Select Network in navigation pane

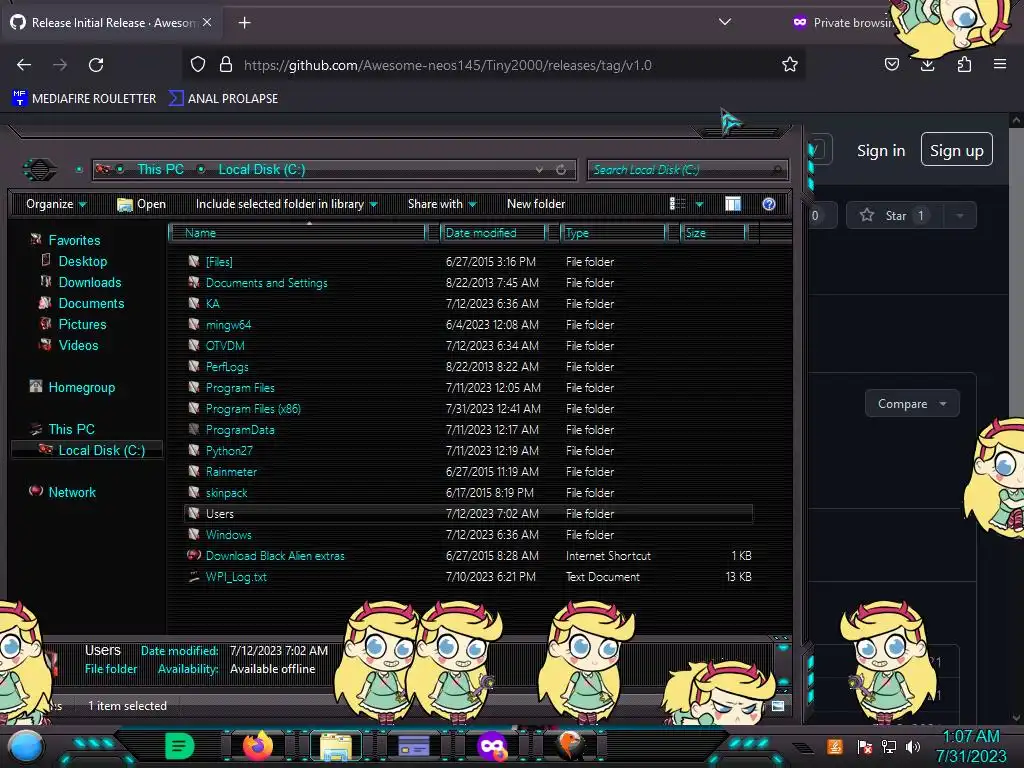click(x=72, y=492)
